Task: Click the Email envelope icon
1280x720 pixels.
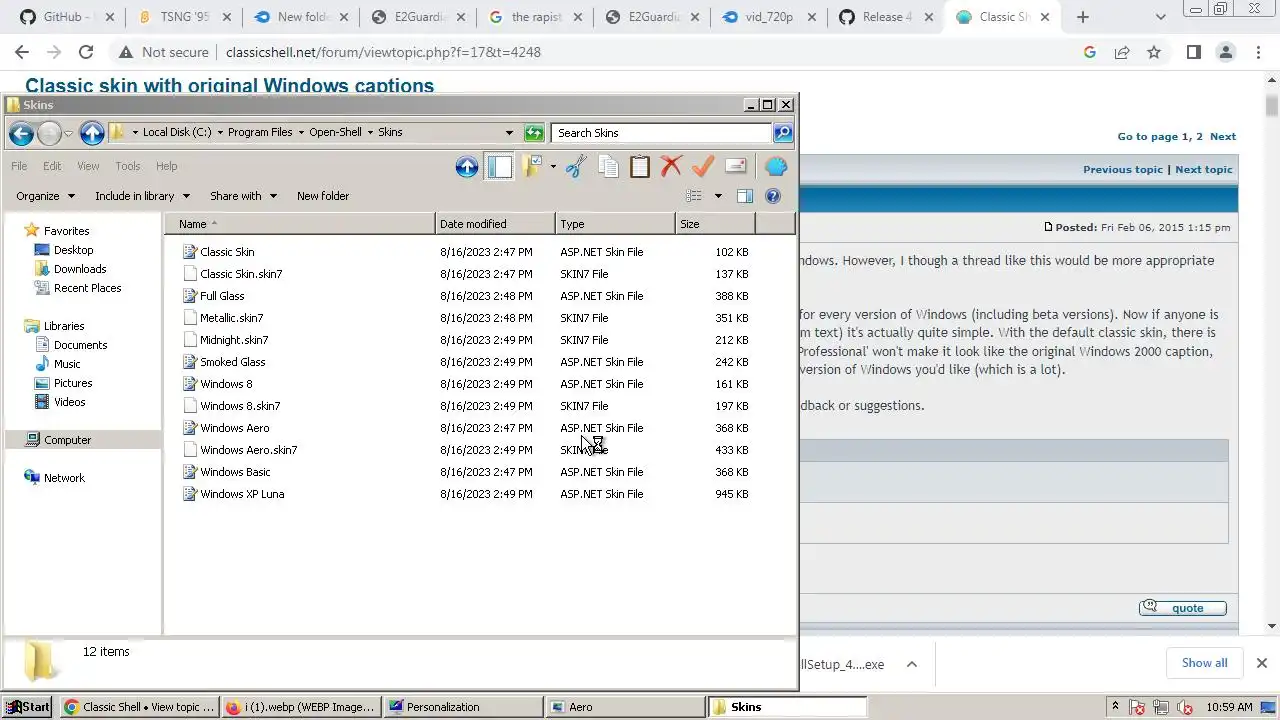Action: click(736, 167)
